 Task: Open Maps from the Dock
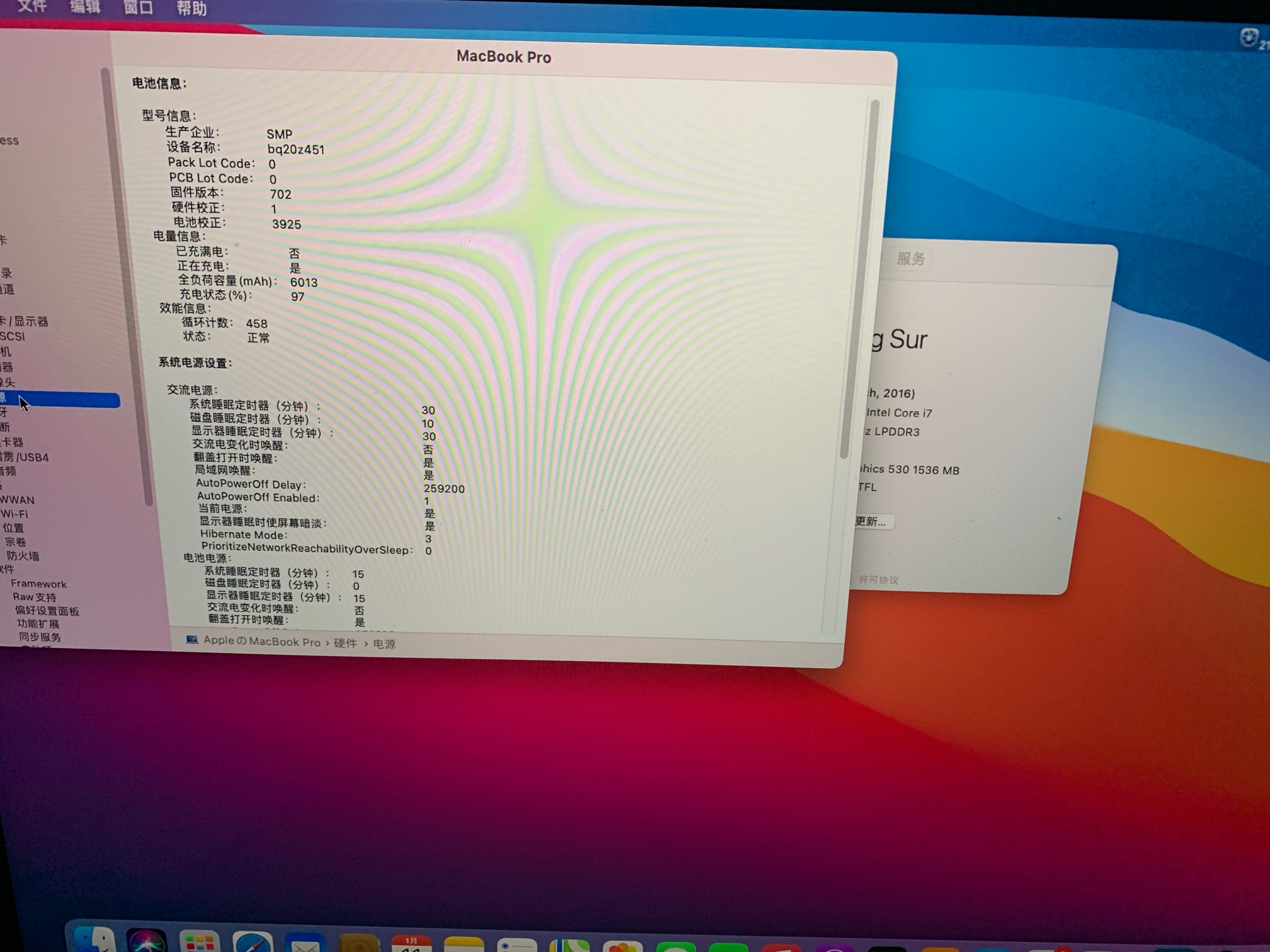[x=569, y=945]
